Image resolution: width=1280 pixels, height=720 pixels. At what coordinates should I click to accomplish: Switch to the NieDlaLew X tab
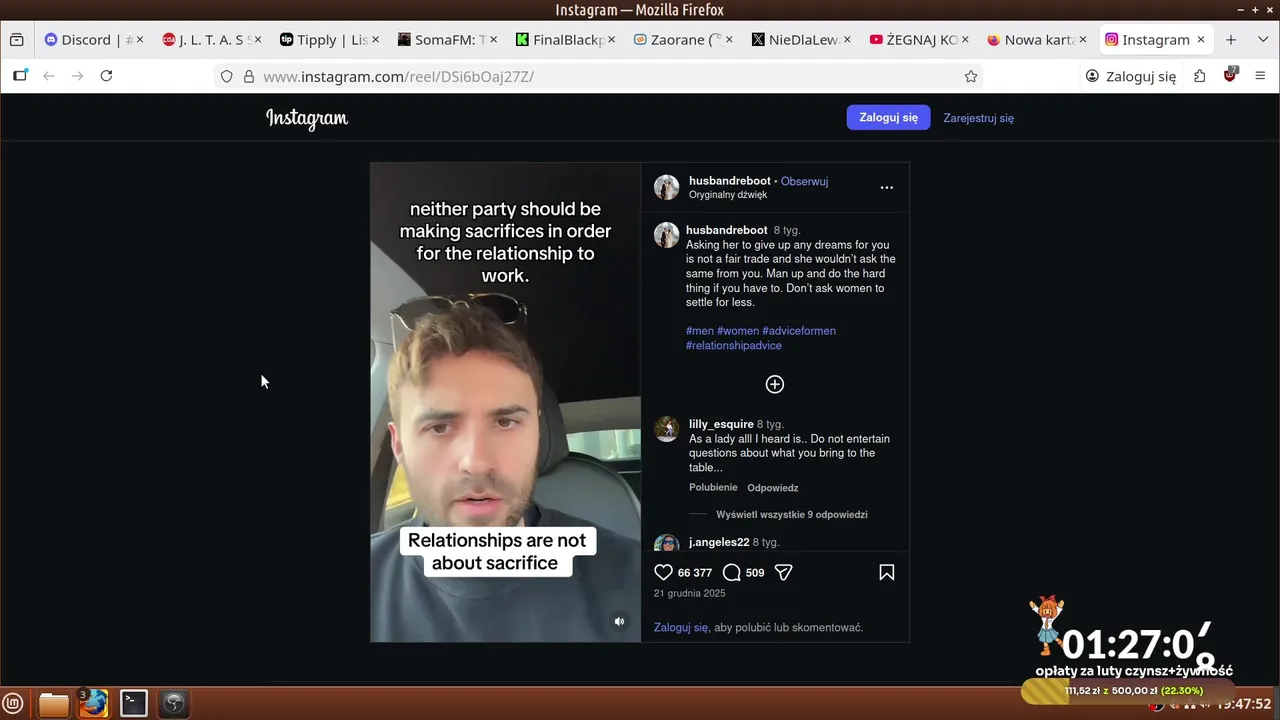[x=801, y=40]
